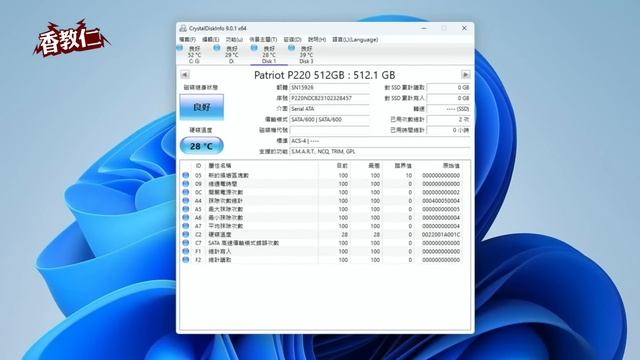Click status circle of attribute F2 row

click(x=186, y=260)
